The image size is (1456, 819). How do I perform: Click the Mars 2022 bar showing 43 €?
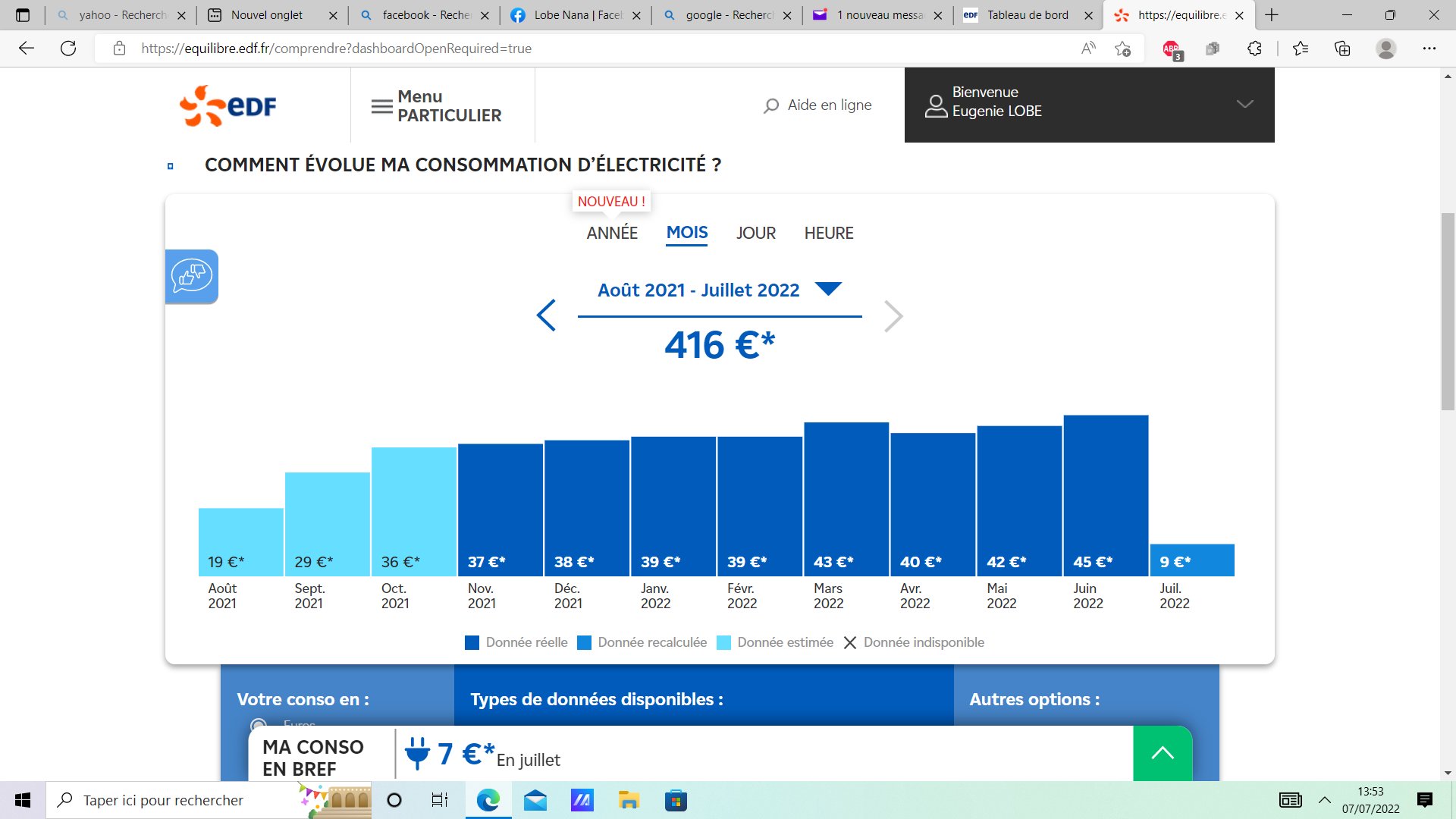click(846, 498)
